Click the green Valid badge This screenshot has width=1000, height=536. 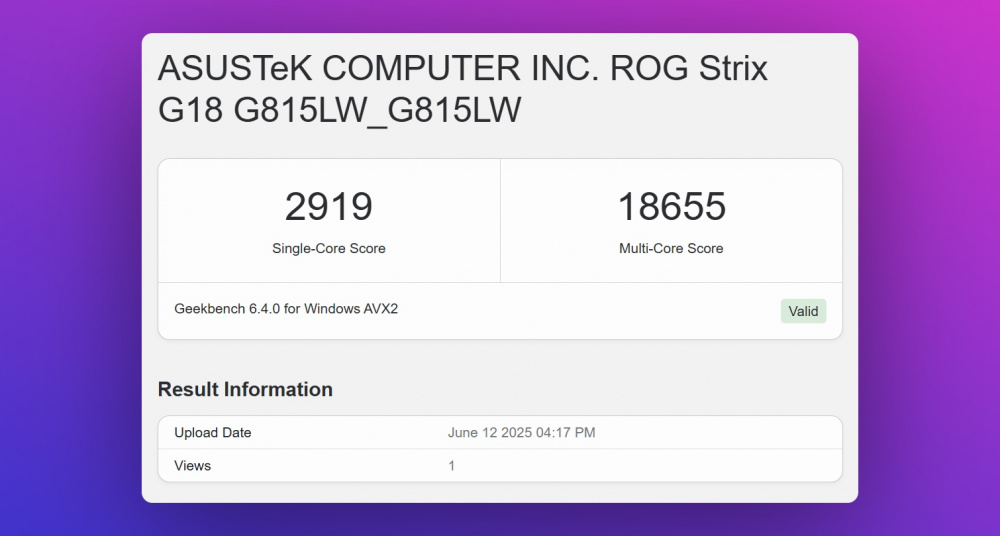coord(803,311)
